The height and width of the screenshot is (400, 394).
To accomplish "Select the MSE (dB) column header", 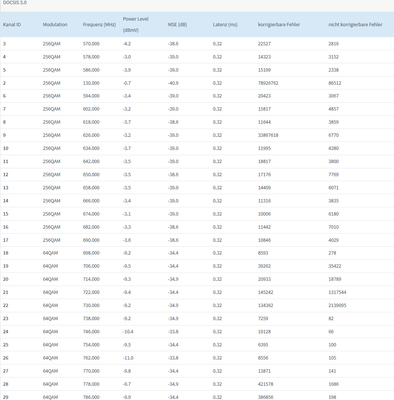I will coord(177,25).
